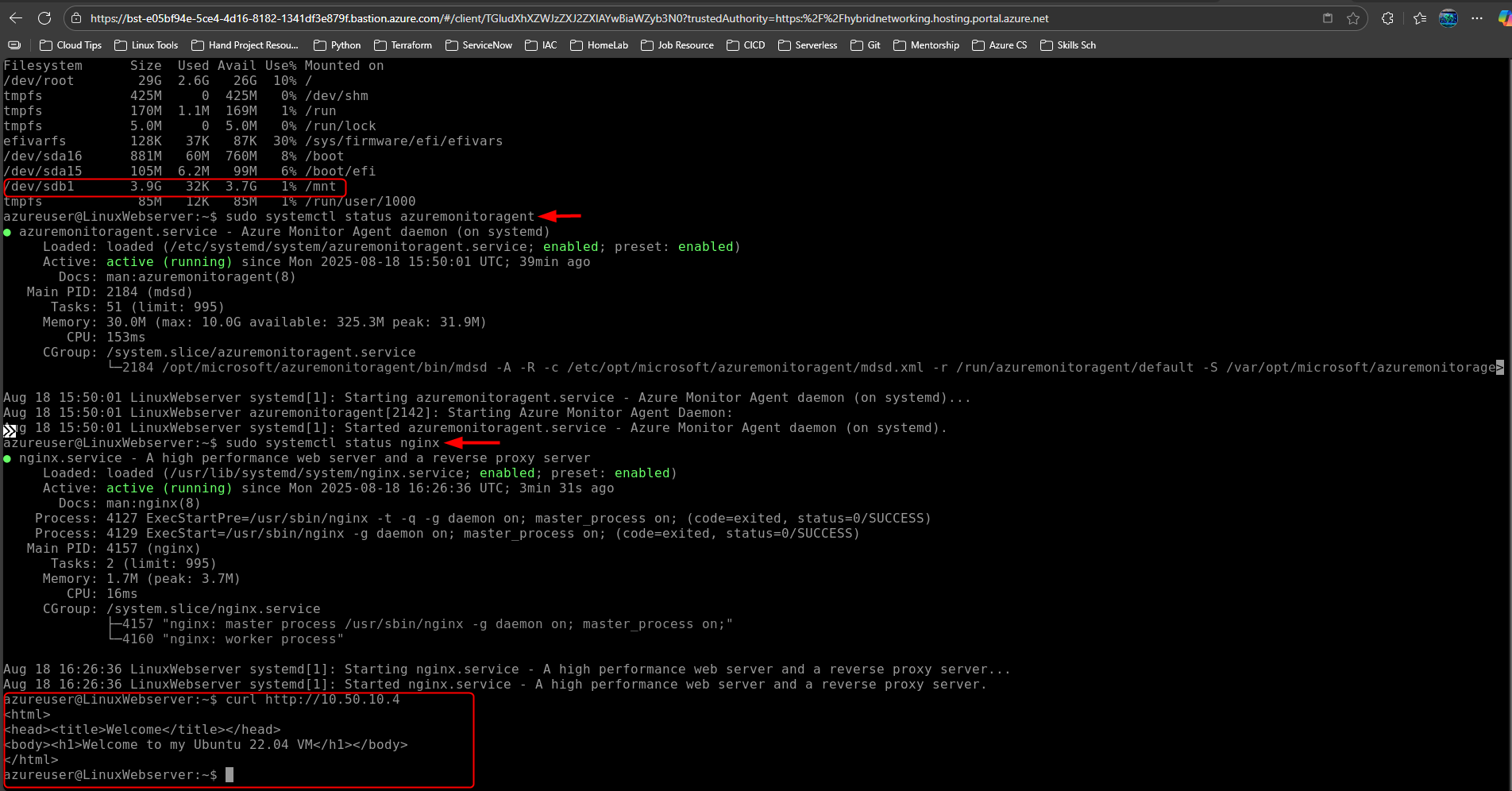Viewport: 1512px width, 791px height.
Task: Click the clipboard icon inside the address bar
Action: coord(1328,18)
